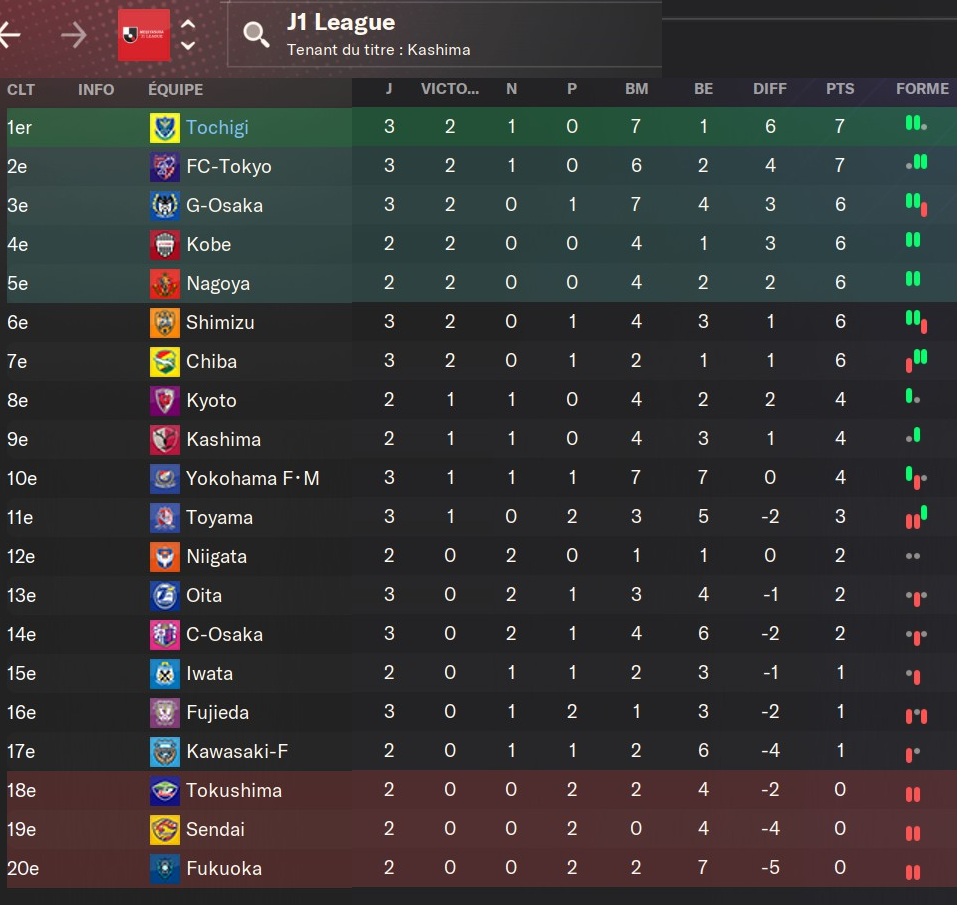Click the Shimizu club crest
The height and width of the screenshot is (905, 957).
164,323
